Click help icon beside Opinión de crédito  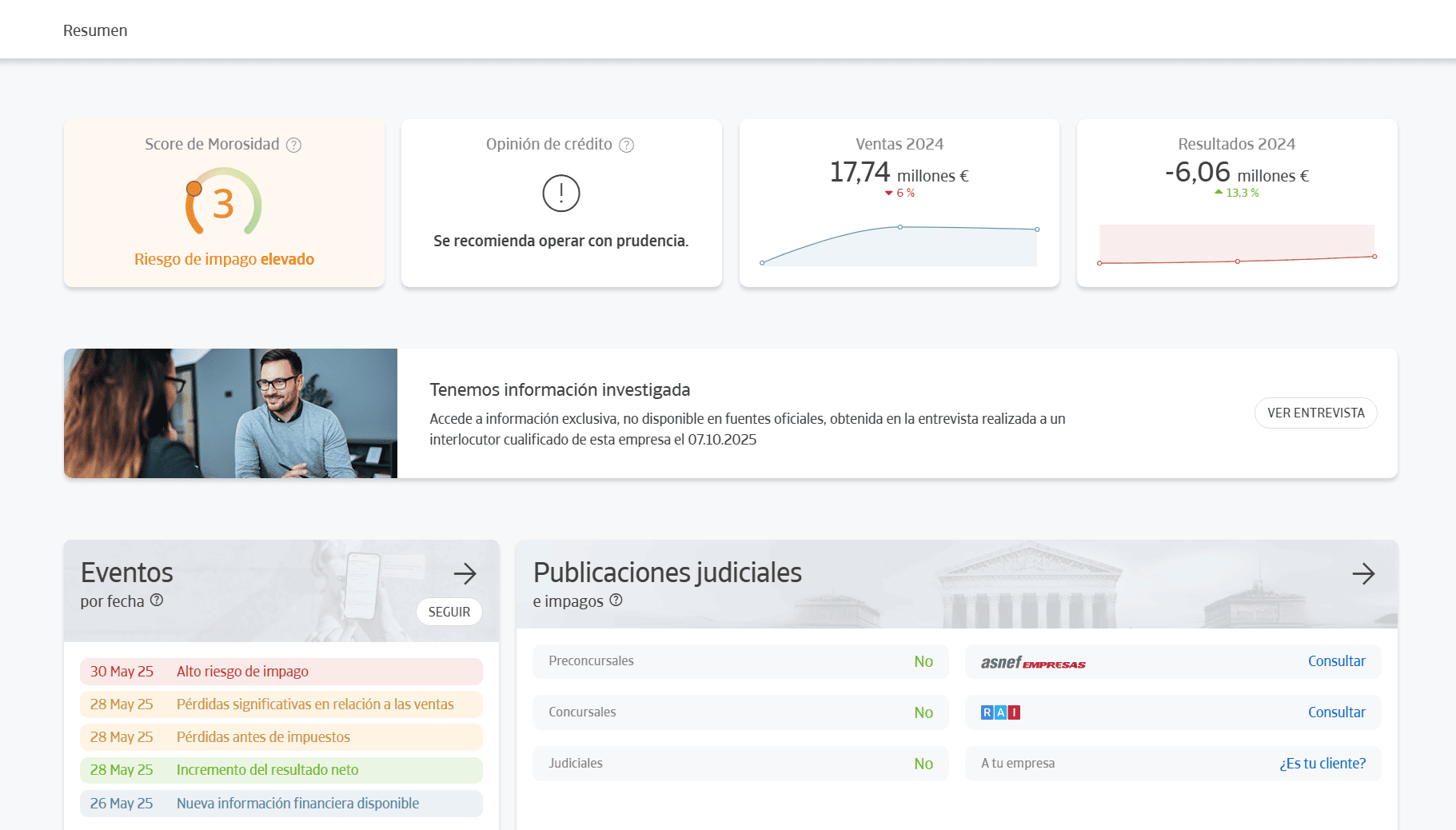[627, 145]
